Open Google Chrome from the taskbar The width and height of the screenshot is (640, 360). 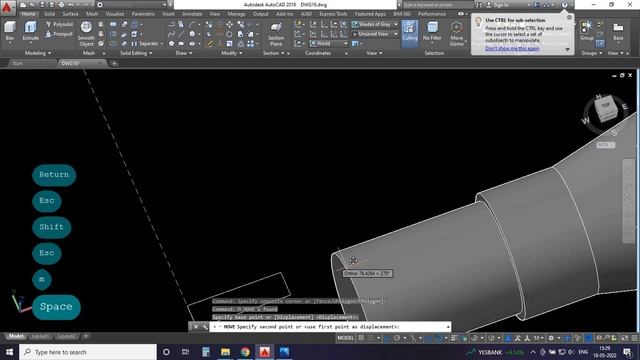coord(245,352)
